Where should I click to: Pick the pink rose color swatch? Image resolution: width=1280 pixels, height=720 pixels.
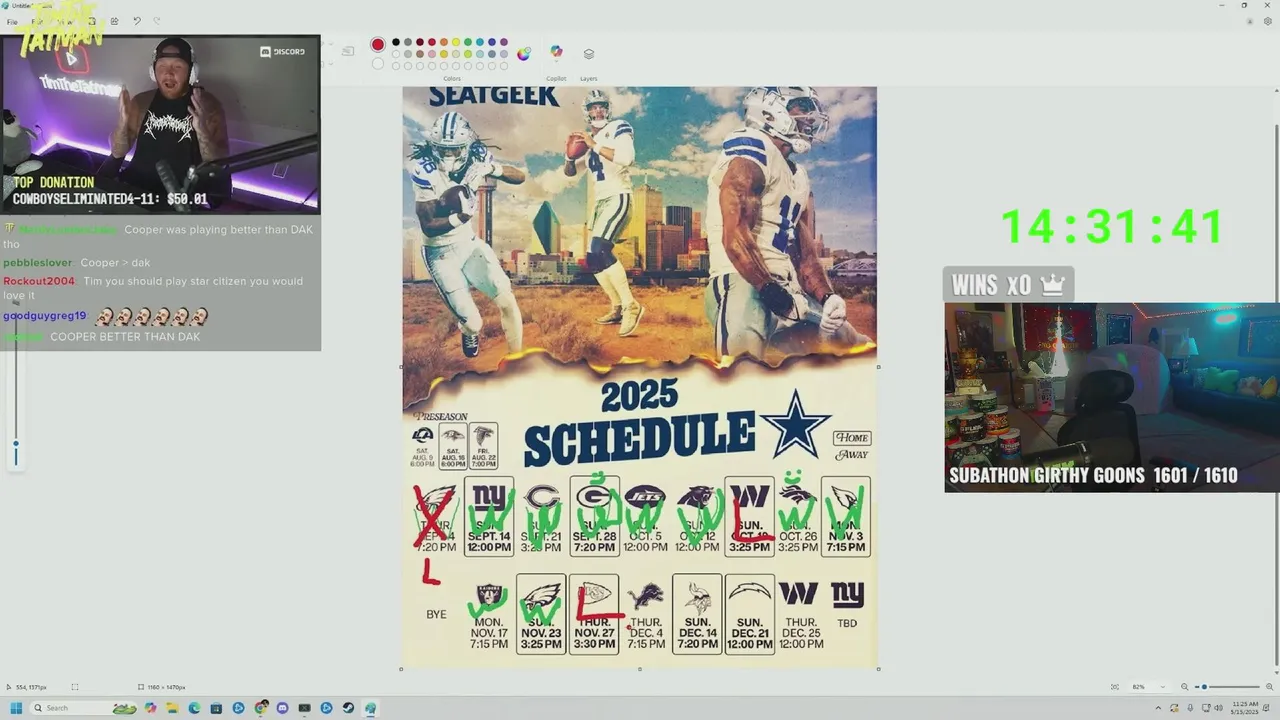point(432,54)
